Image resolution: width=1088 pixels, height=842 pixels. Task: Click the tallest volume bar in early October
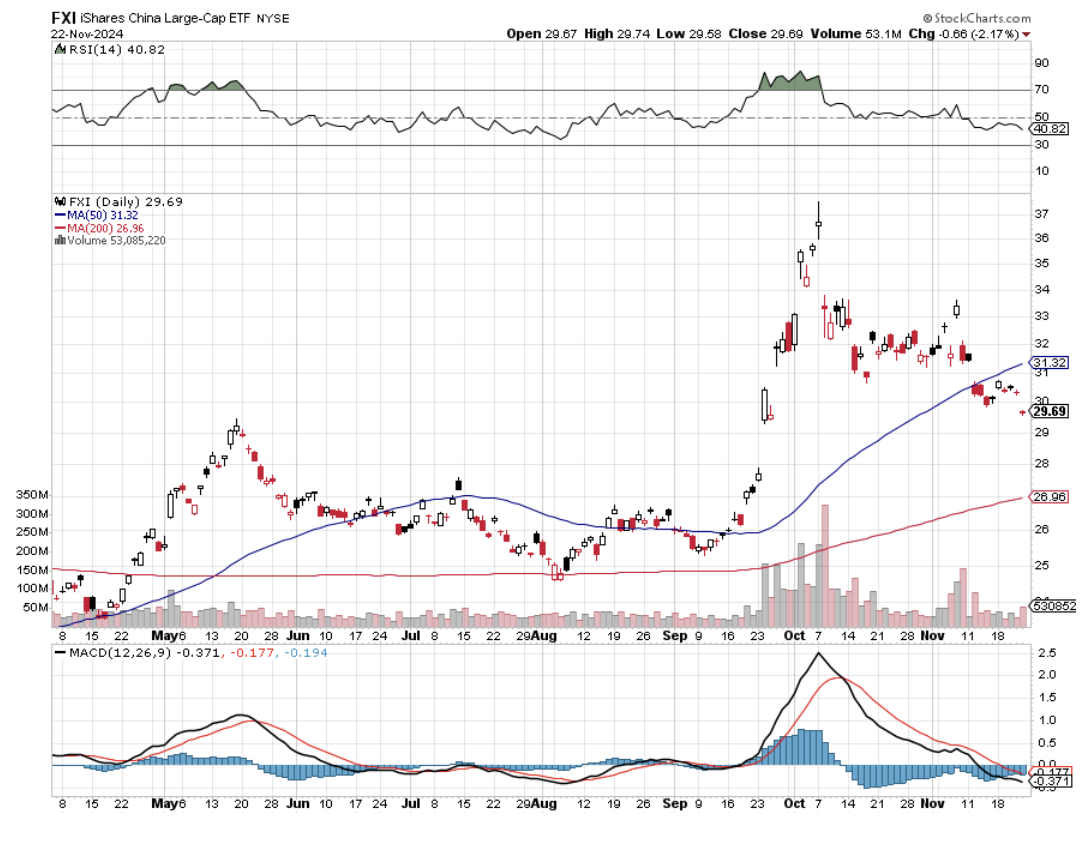(x=825, y=565)
